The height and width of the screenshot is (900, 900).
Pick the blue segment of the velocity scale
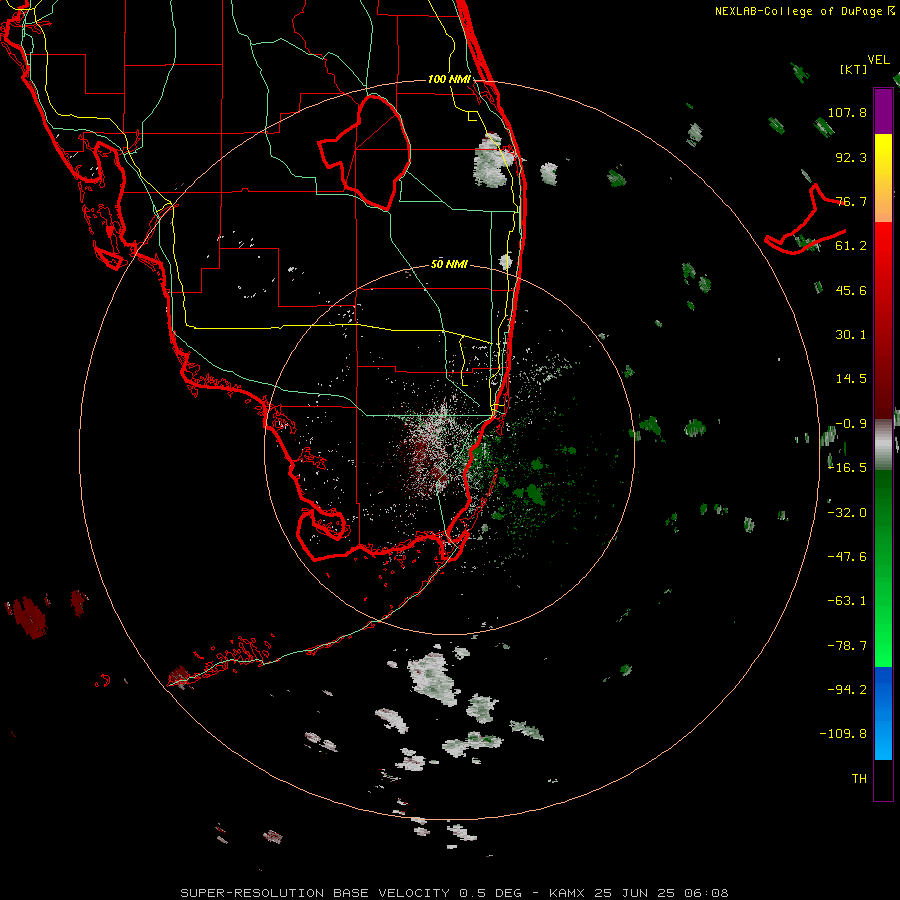883,713
